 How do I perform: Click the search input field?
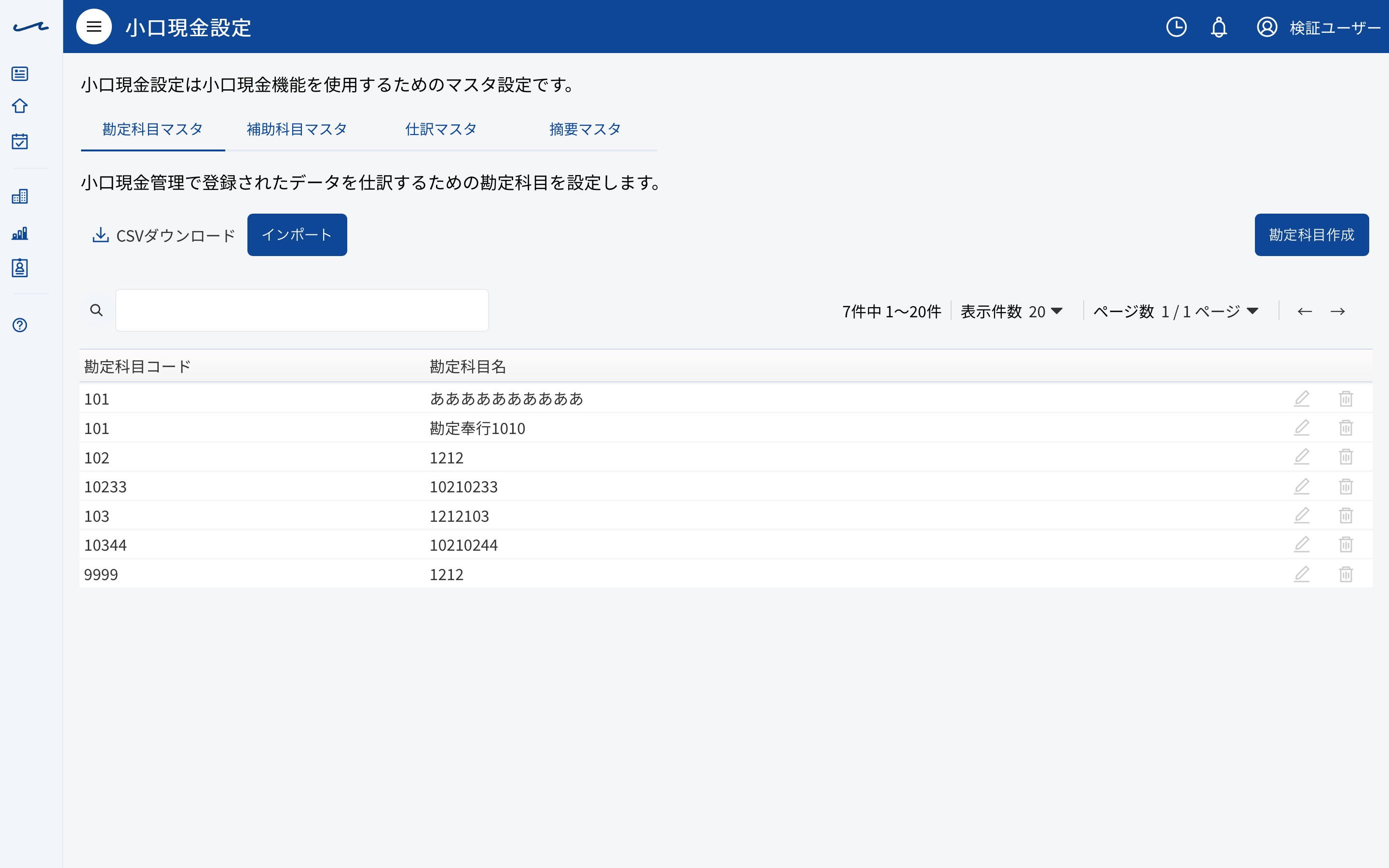(x=302, y=311)
